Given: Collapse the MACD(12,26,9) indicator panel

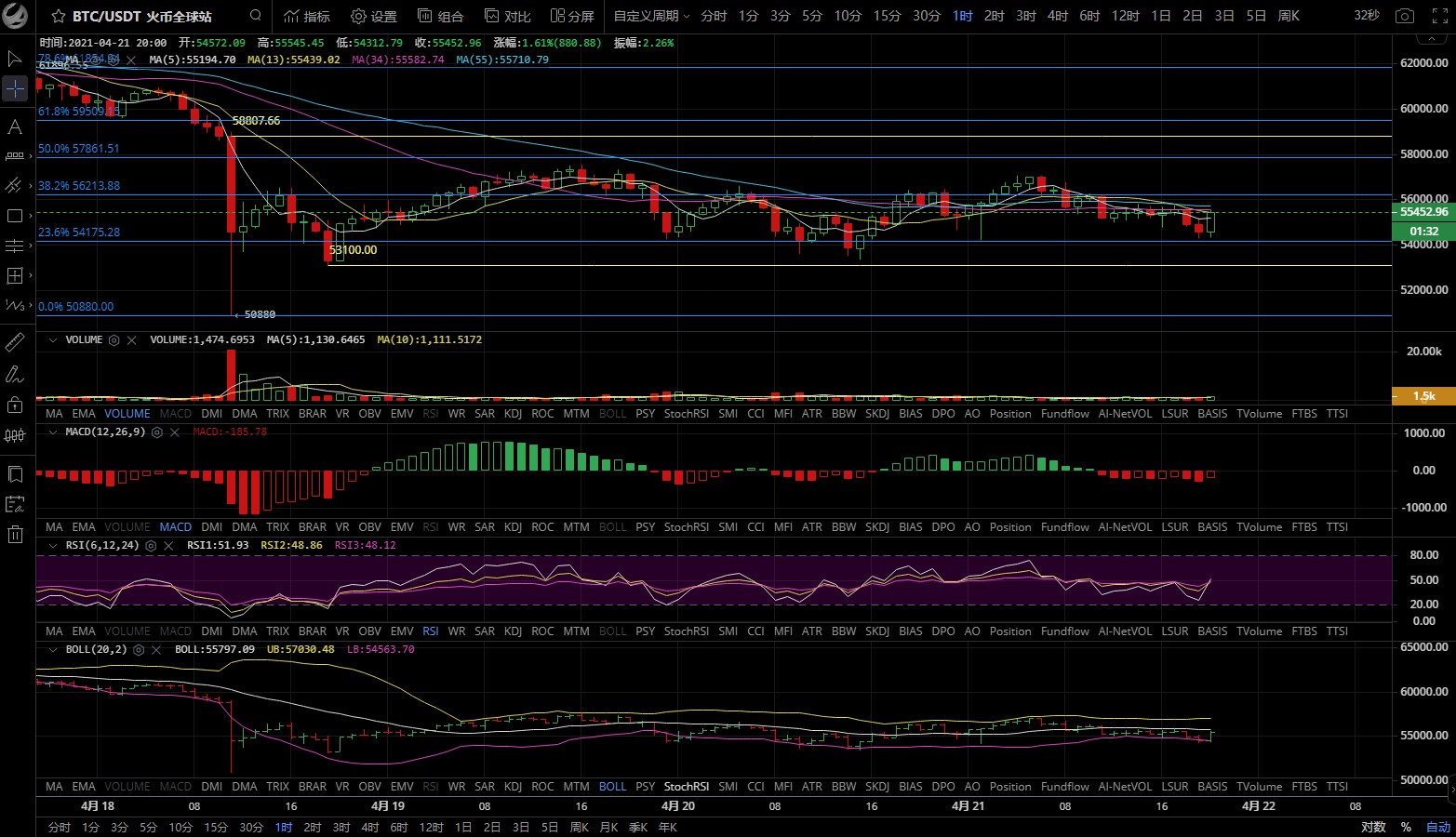Looking at the screenshot, I should pyautogui.click(x=53, y=432).
